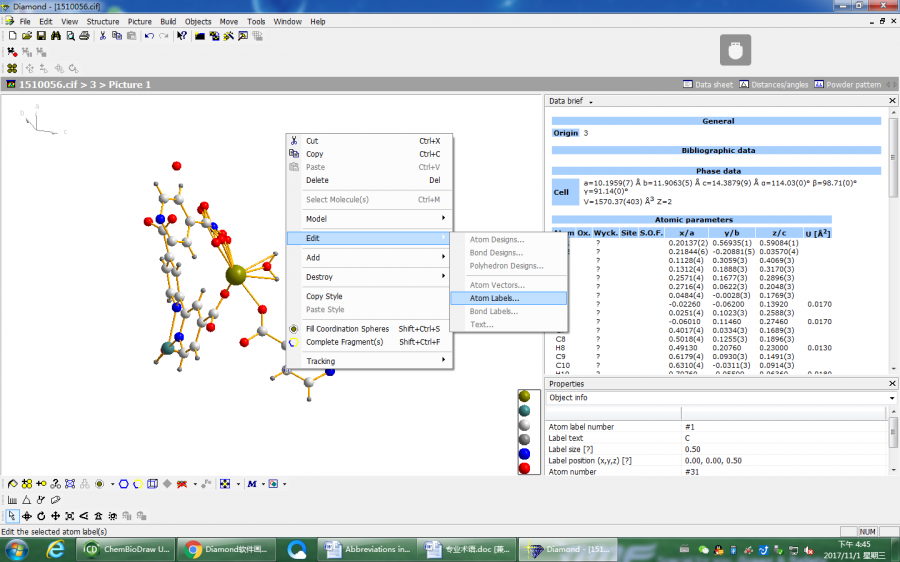The image size is (900, 562).
Task: Click the Label text value field
Action: (785, 438)
